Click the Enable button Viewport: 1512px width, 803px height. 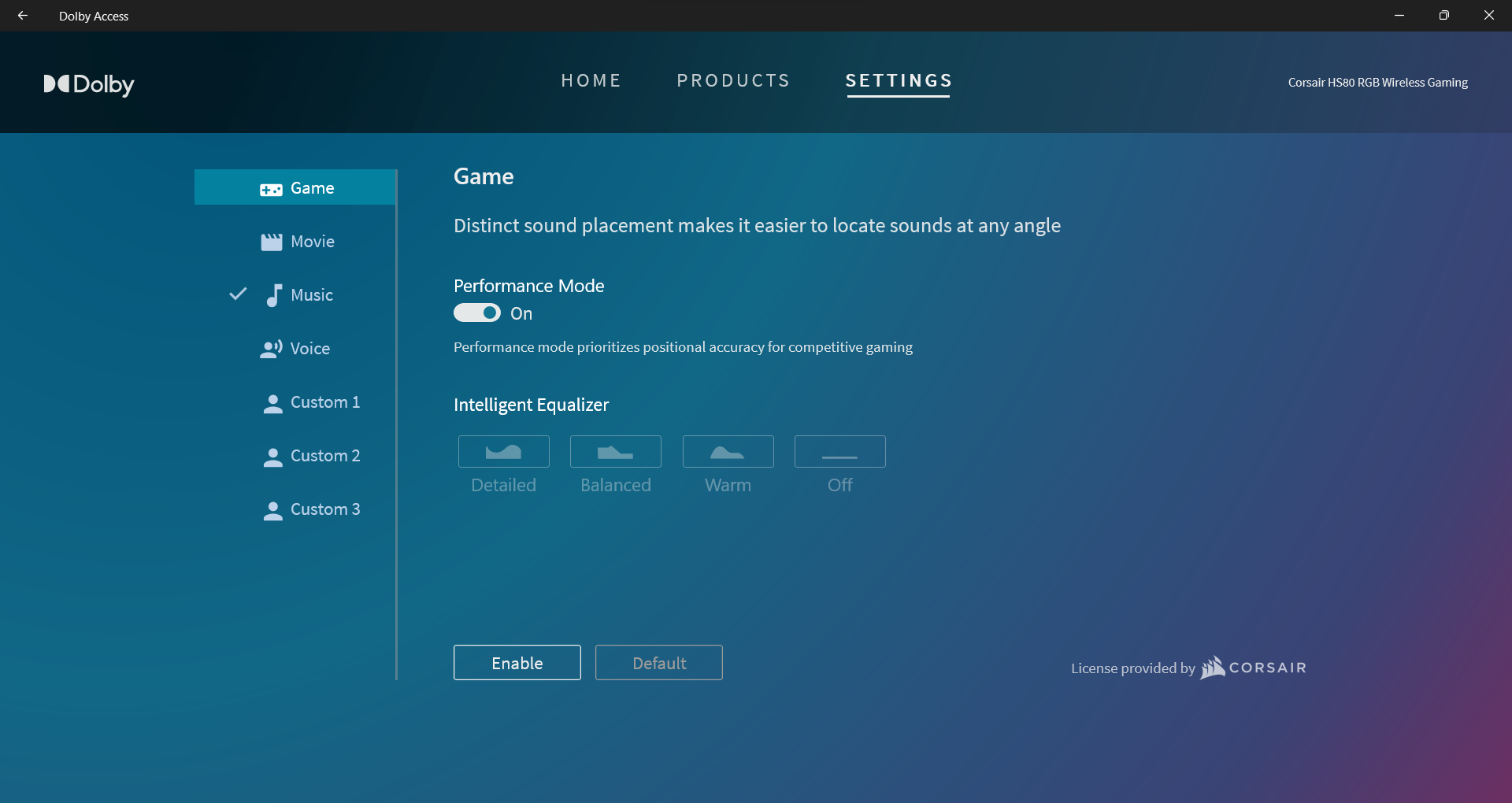[x=517, y=663]
